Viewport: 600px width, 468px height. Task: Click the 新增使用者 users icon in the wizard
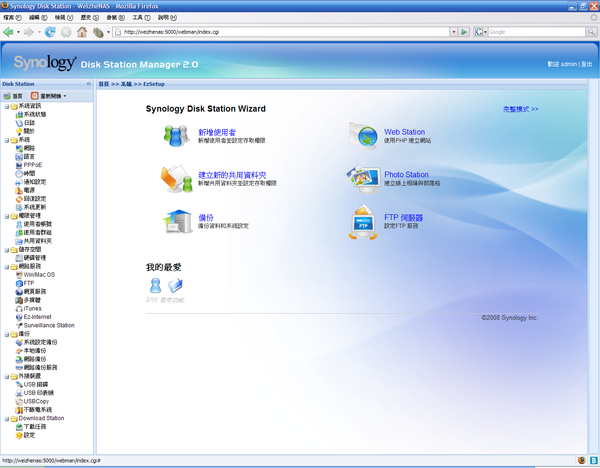176,135
